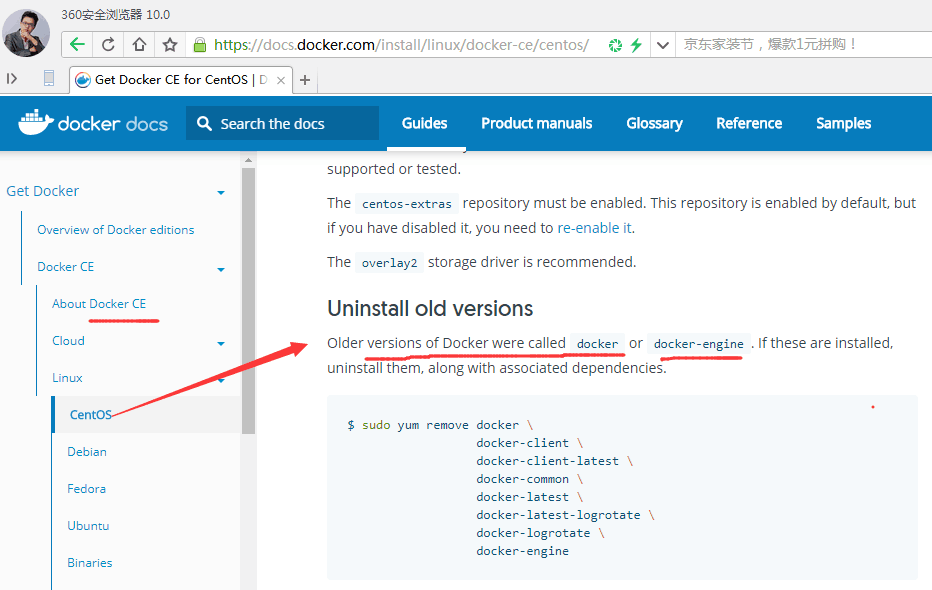The width and height of the screenshot is (932, 590).
Task: Open Fedora install page
Action: tap(86, 488)
